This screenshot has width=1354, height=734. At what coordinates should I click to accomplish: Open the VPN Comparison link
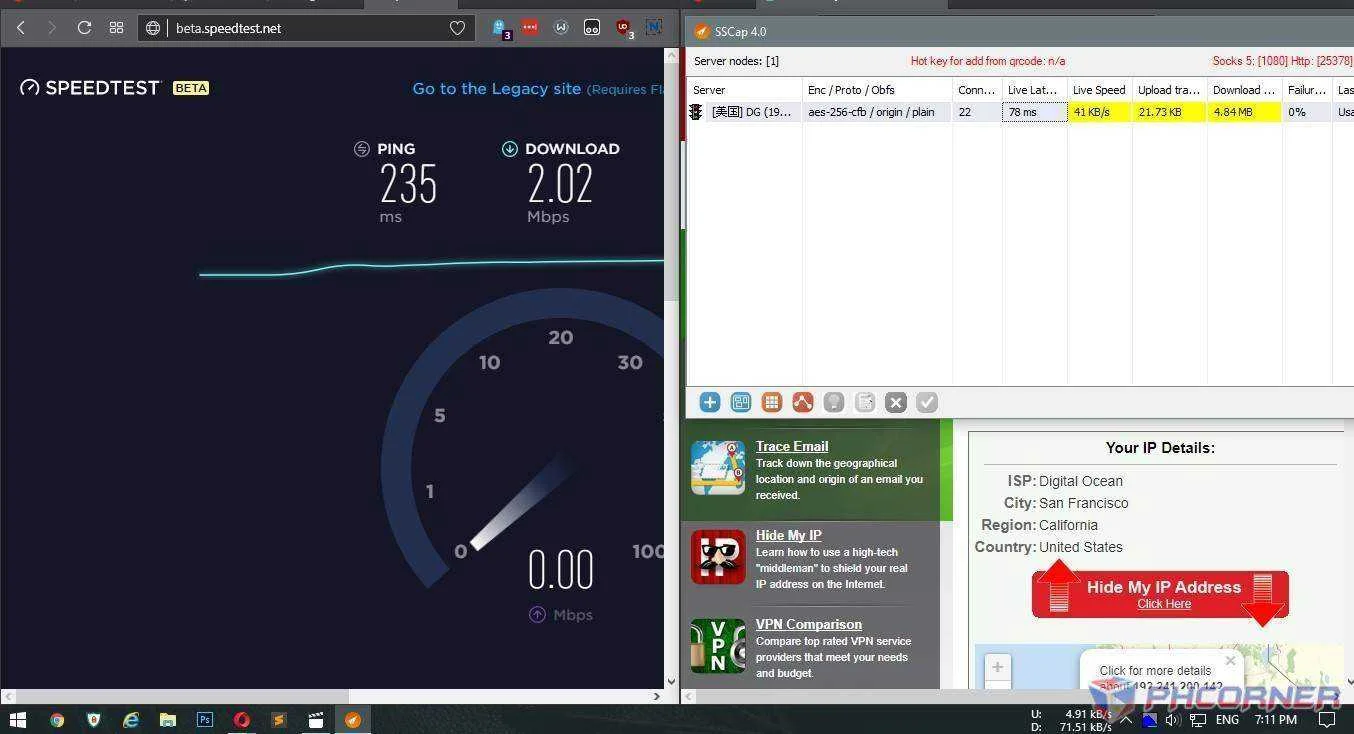808,624
